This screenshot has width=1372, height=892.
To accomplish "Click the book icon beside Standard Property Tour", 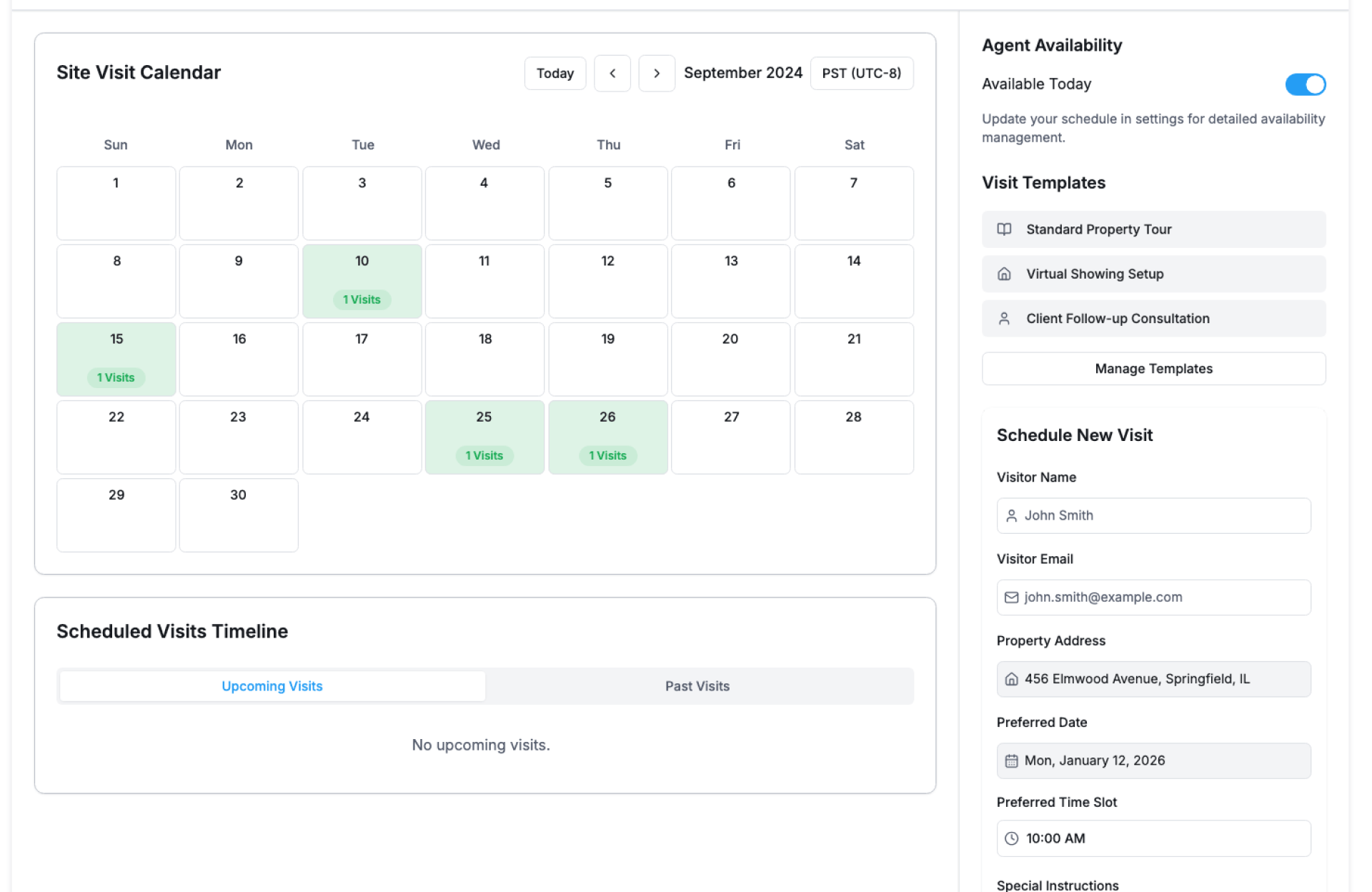I will (x=1004, y=229).
